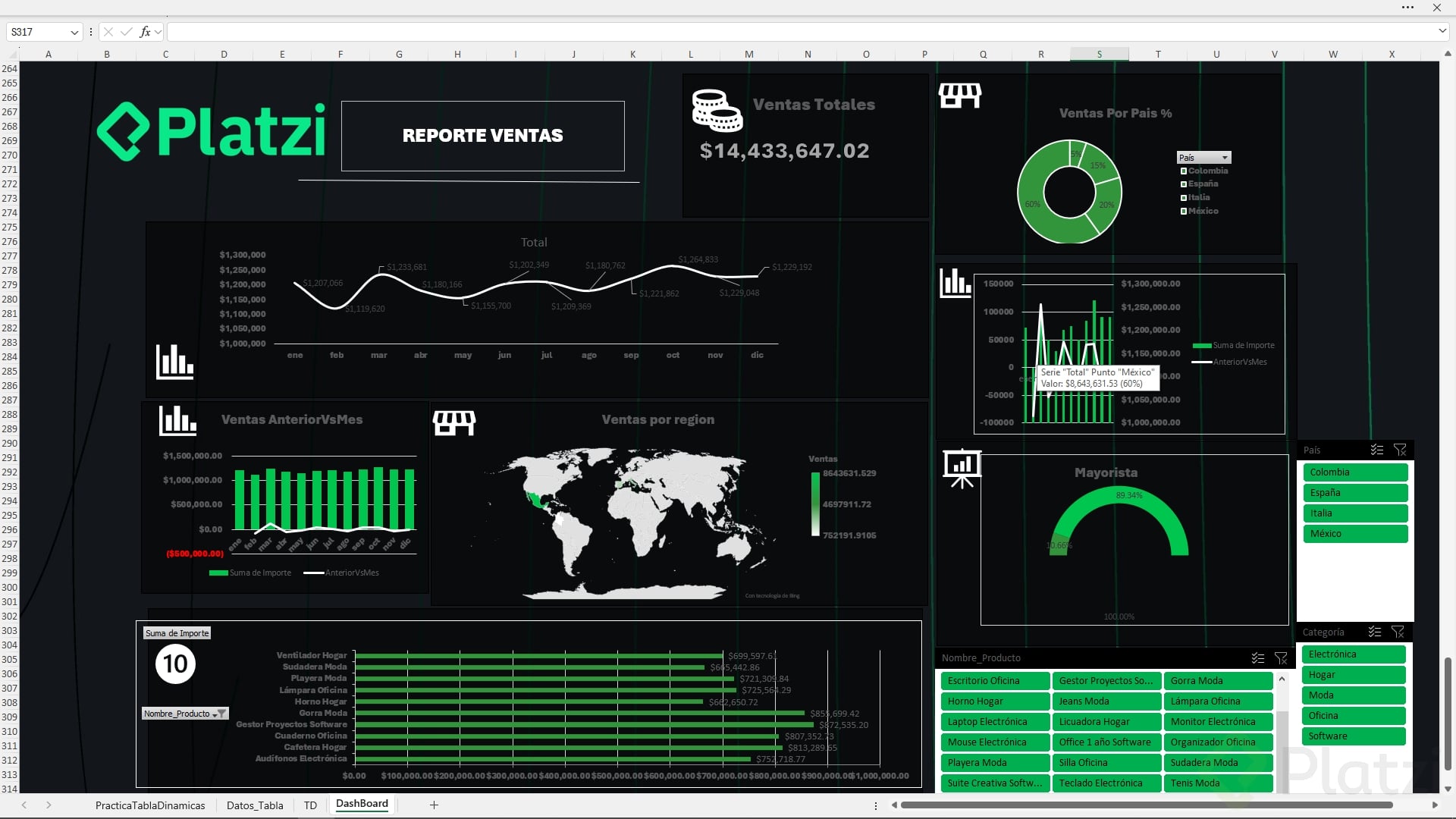Select the Software category slicer button
The width and height of the screenshot is (1456, 819).
click(1353, 736)
